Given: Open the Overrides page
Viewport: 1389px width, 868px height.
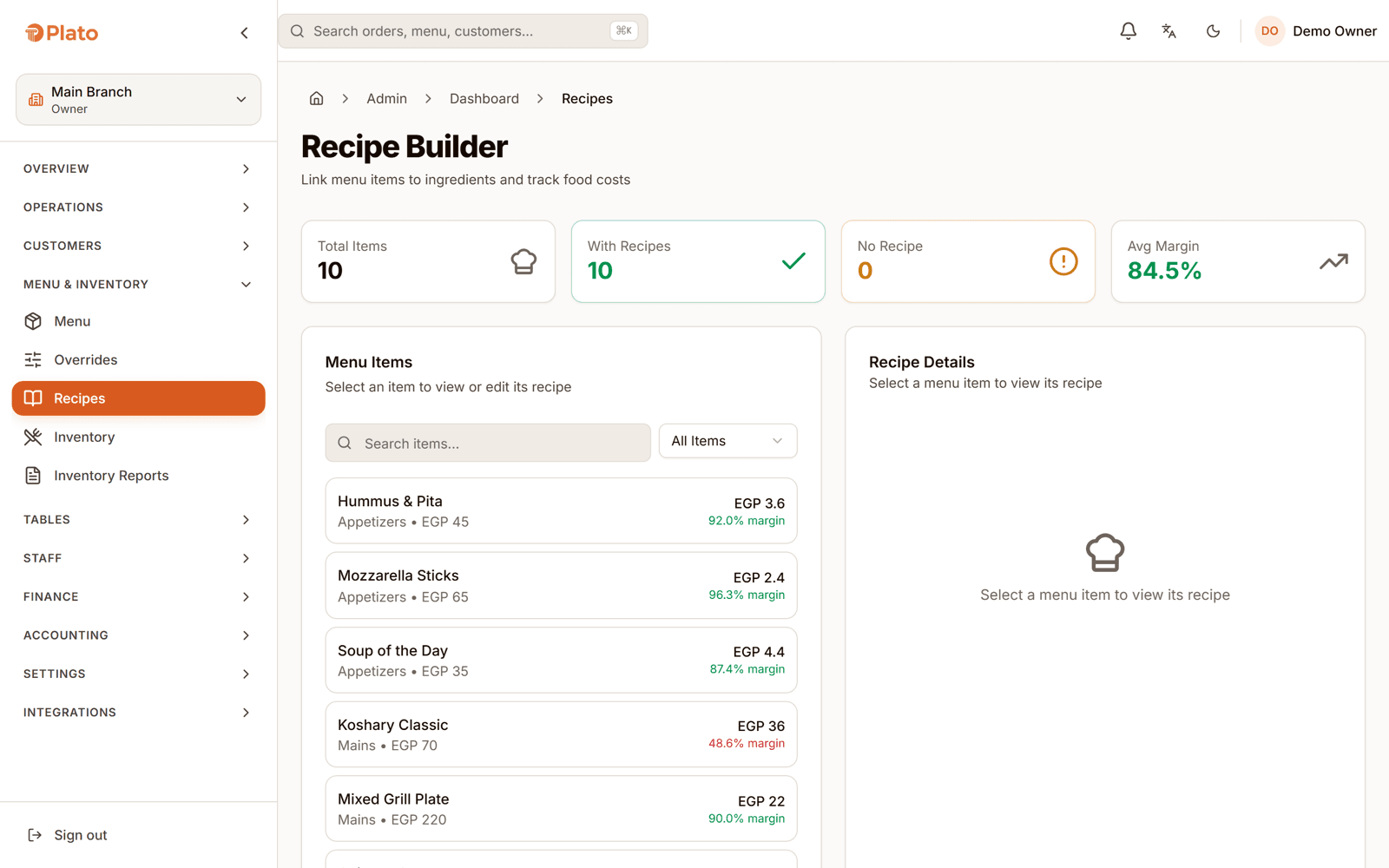Looking at the screenshot, I should [x=139, y=359].
